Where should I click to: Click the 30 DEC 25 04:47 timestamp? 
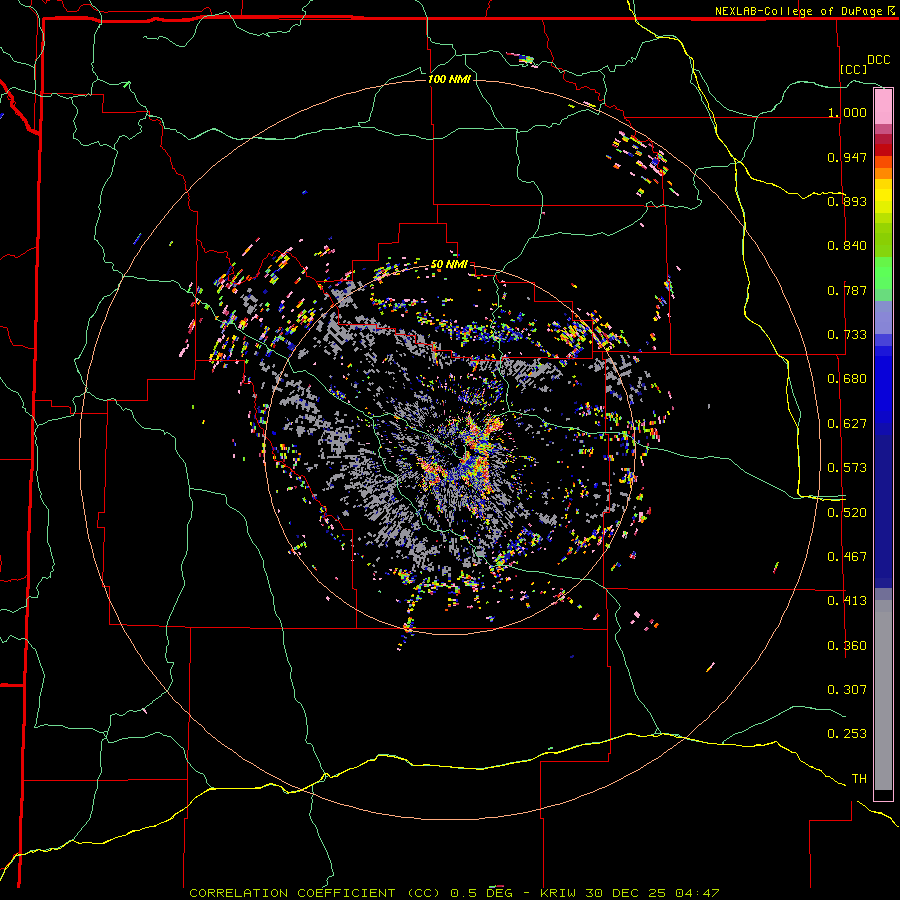click(x=653, y=893)
